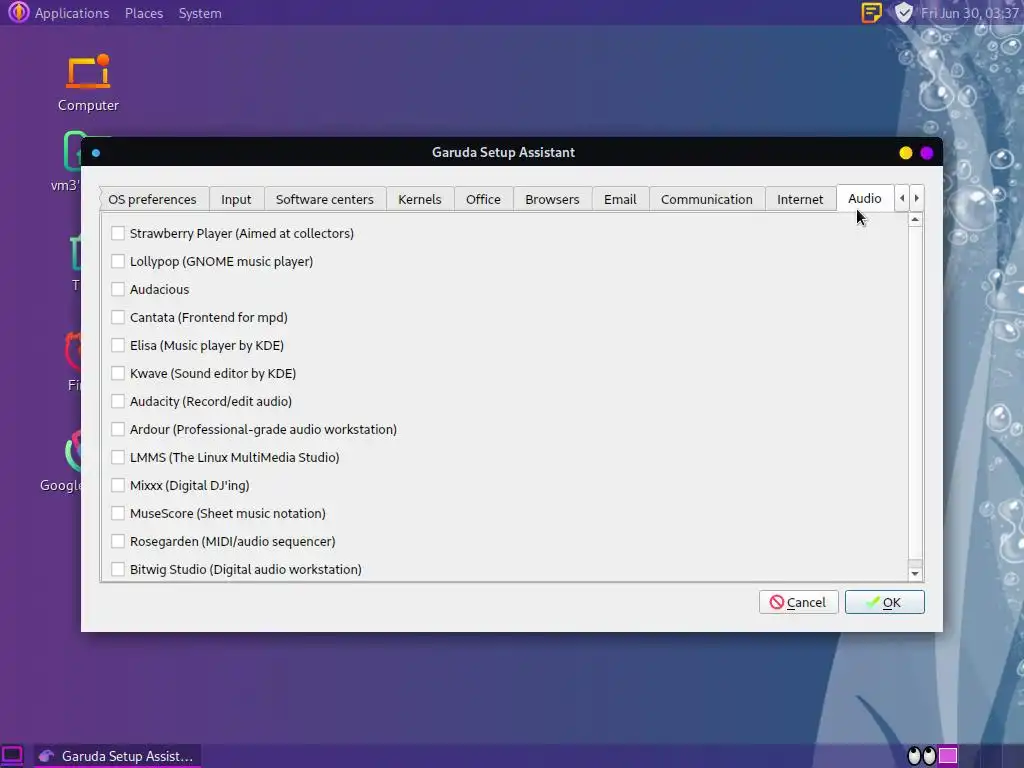Switch to the Communication tab

click(707, 199)
